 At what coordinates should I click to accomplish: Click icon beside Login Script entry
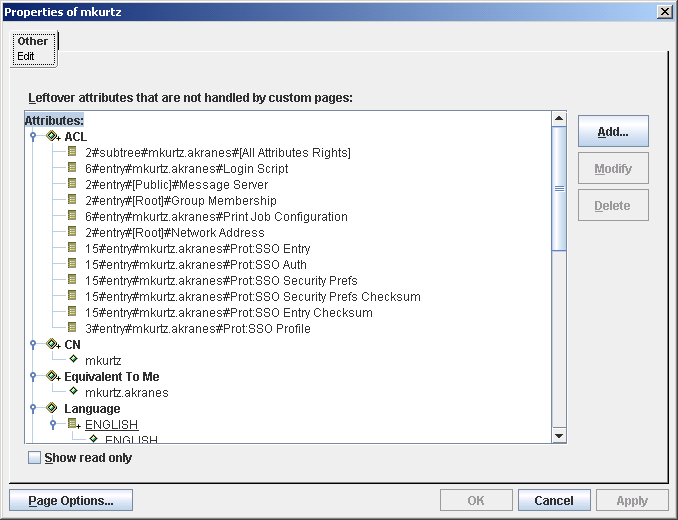(x=72, y=167)
